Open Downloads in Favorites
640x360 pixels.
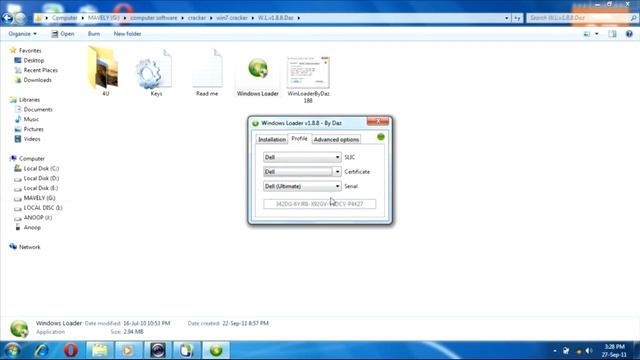pyautogui.click(x=37, y=80)
